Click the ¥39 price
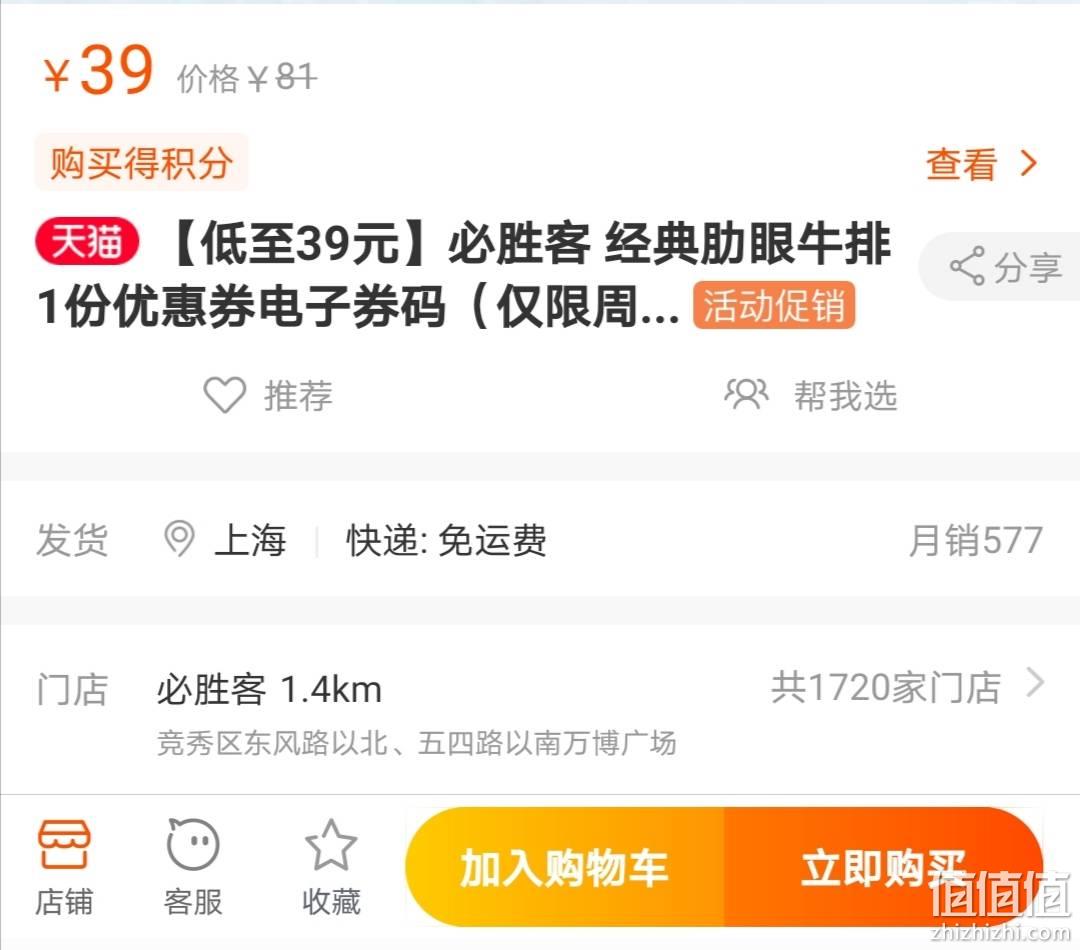This screenshot has height=950, width=1080. pyautogui.click(x=98, y=70)
